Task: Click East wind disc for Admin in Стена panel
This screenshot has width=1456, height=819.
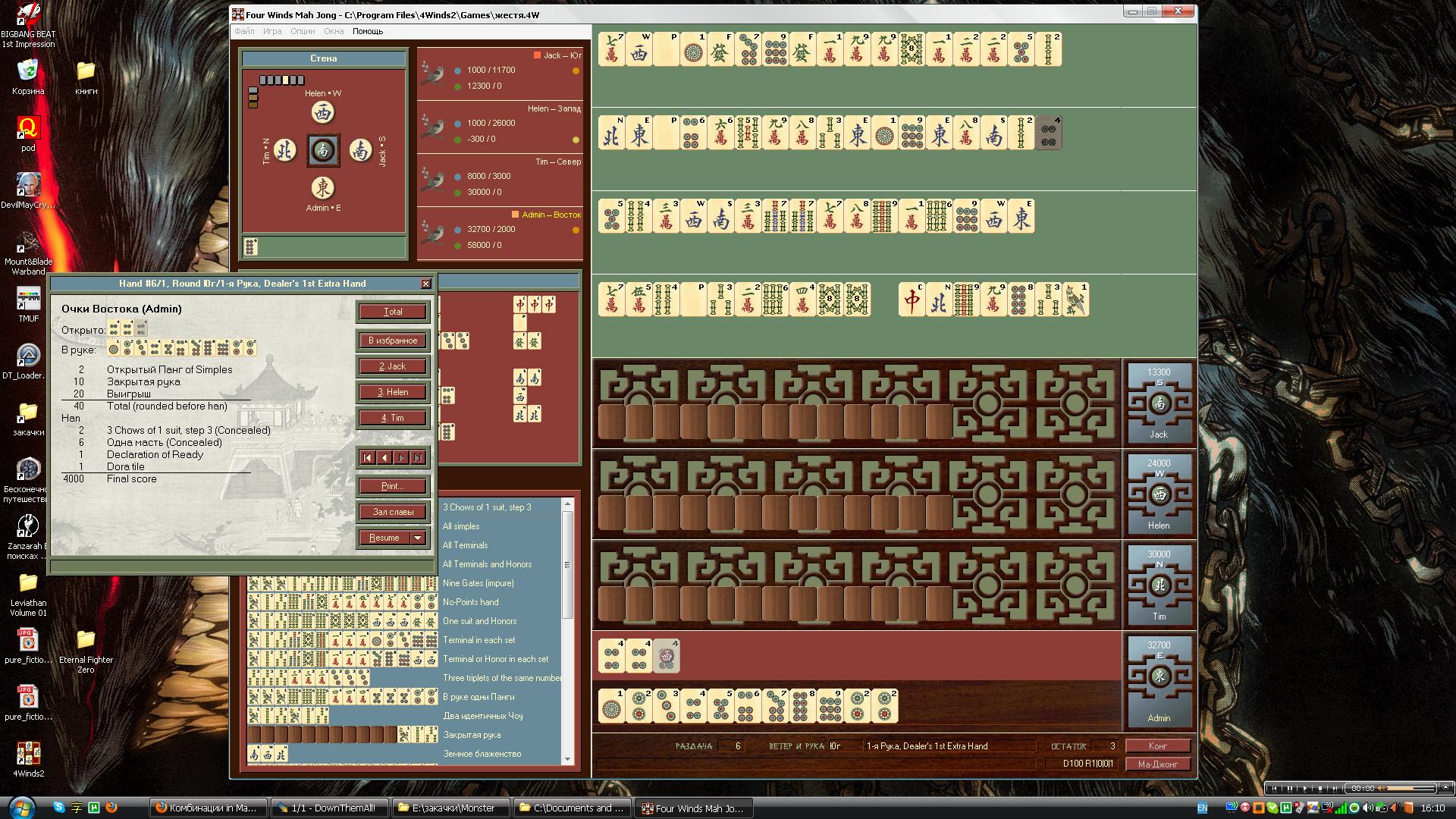Action: [x=323, y=187]
